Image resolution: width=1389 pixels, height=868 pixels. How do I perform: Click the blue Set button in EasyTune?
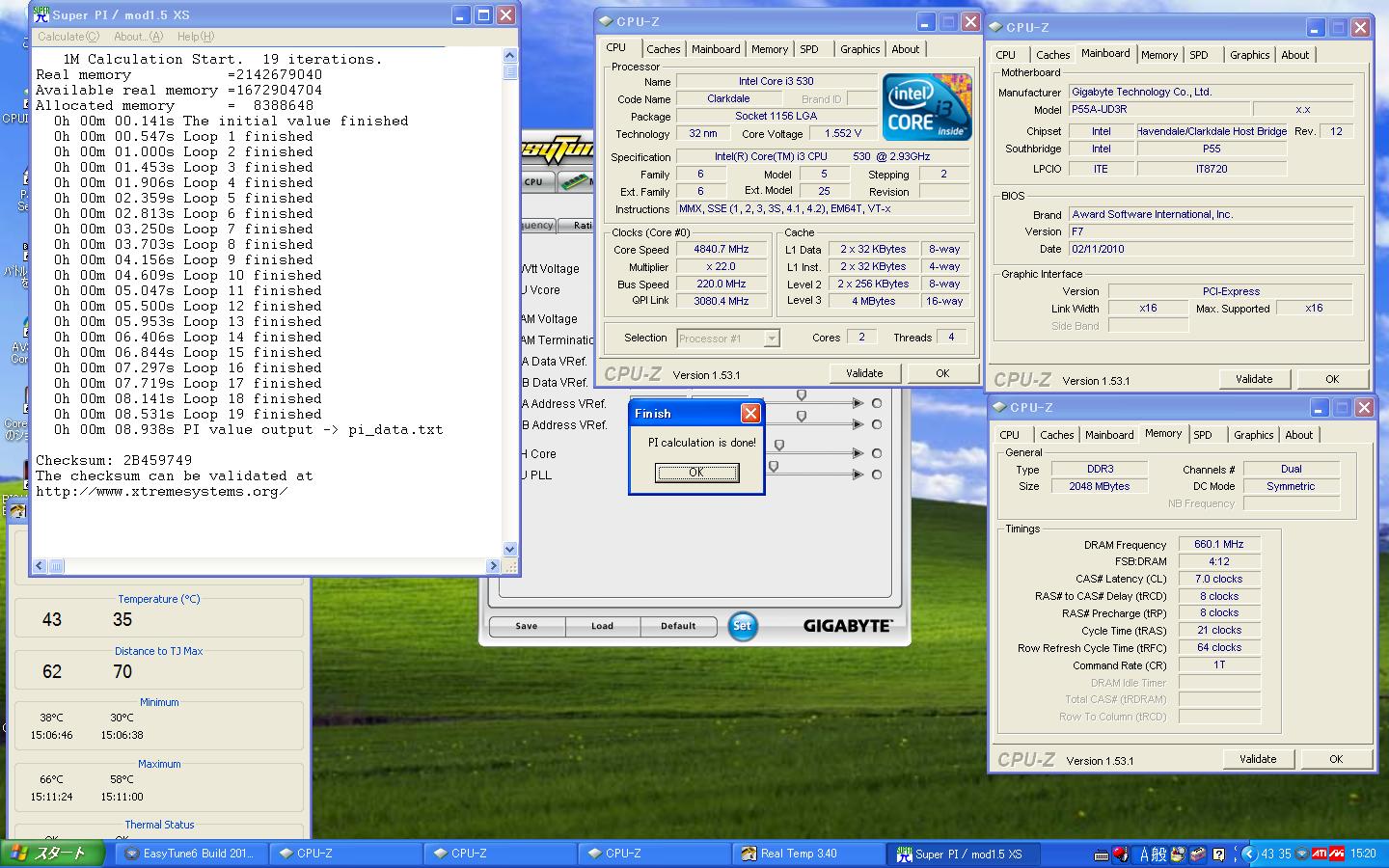(x=742, y=626)
